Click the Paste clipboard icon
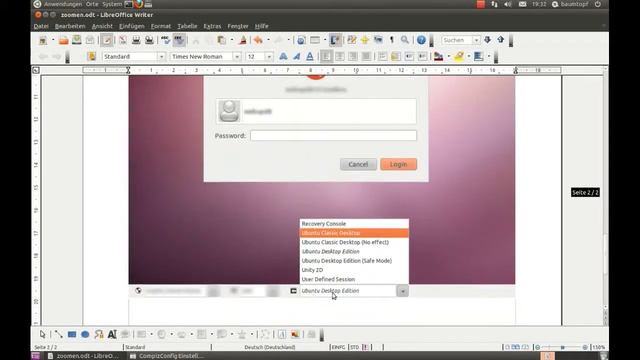640x360 pixels. pyautogui.click(x=222, y=40)
